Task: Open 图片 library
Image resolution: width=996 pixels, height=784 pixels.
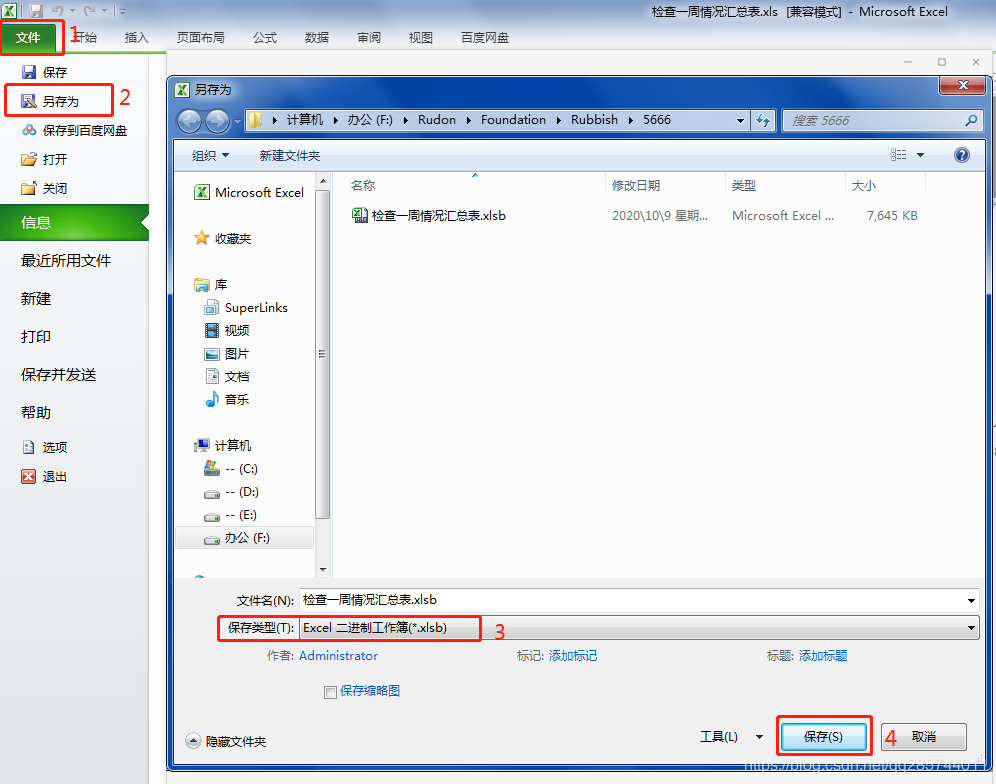Action: click(x=227, y=354)
